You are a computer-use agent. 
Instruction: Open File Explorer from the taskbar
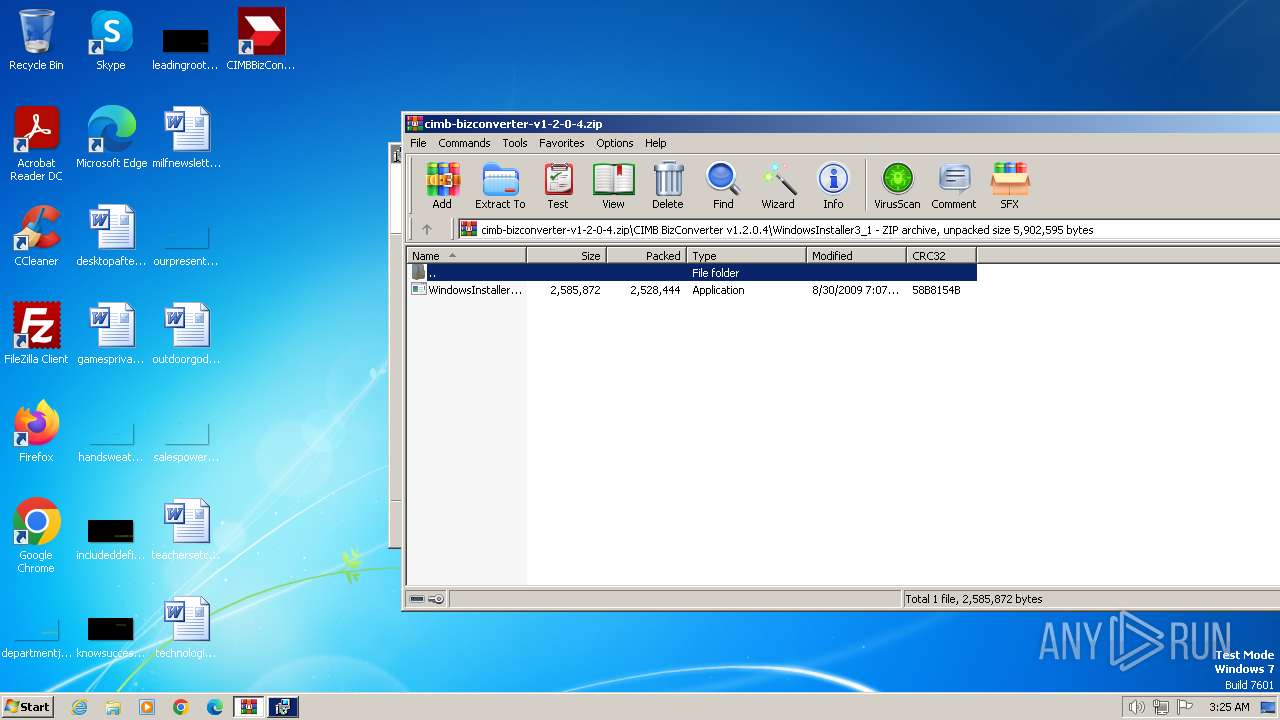113,707
